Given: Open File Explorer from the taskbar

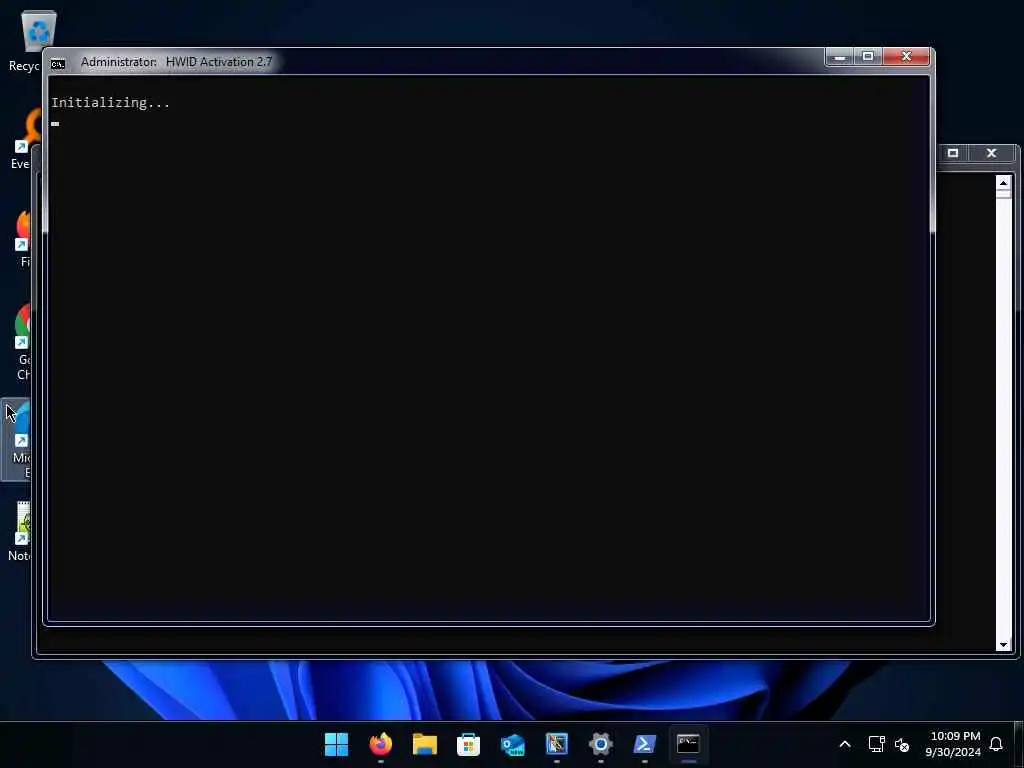Looking at the screenshot, I should coord(424,744).
